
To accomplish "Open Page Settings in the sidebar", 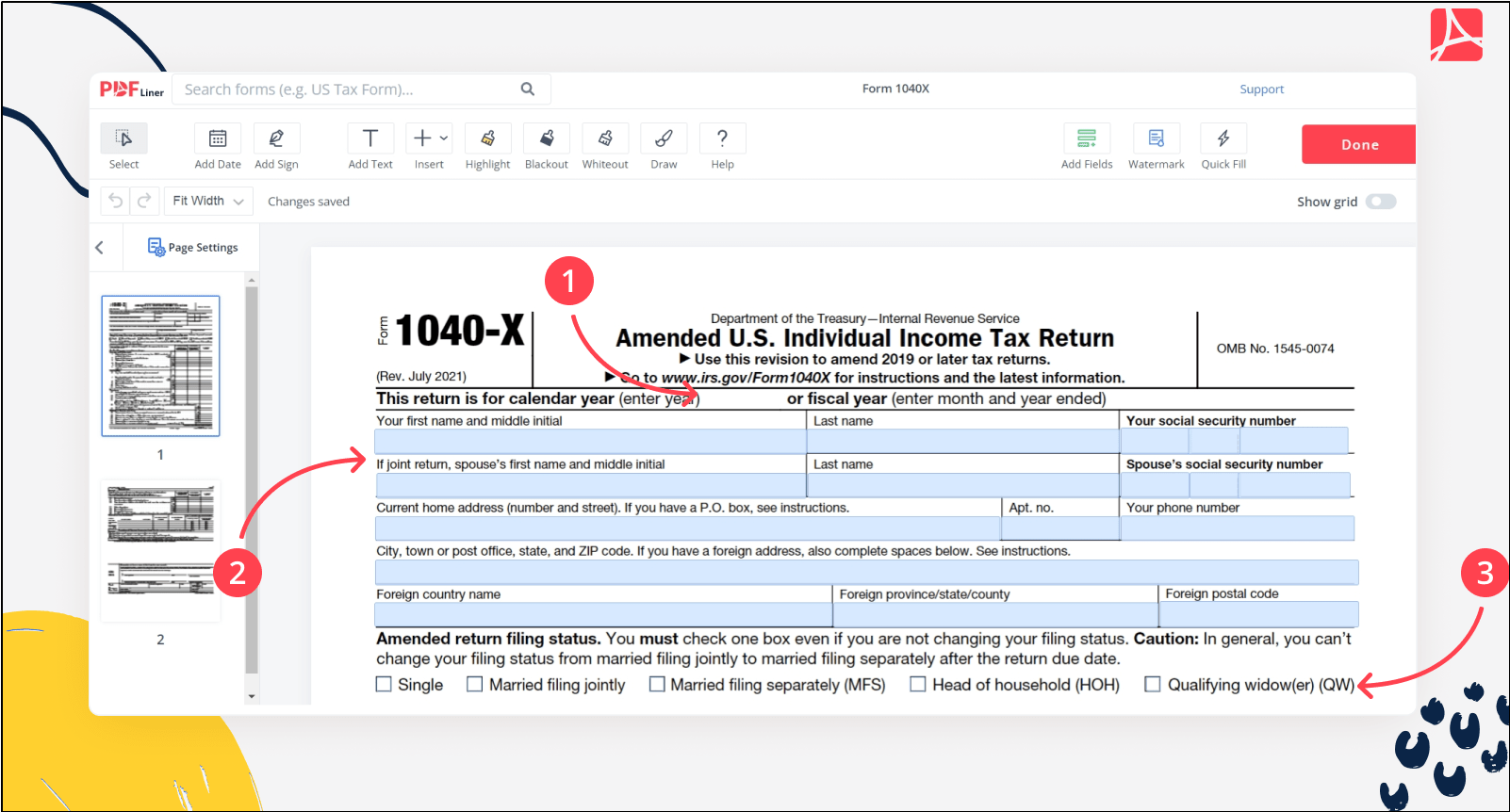I will click(193, 247).
